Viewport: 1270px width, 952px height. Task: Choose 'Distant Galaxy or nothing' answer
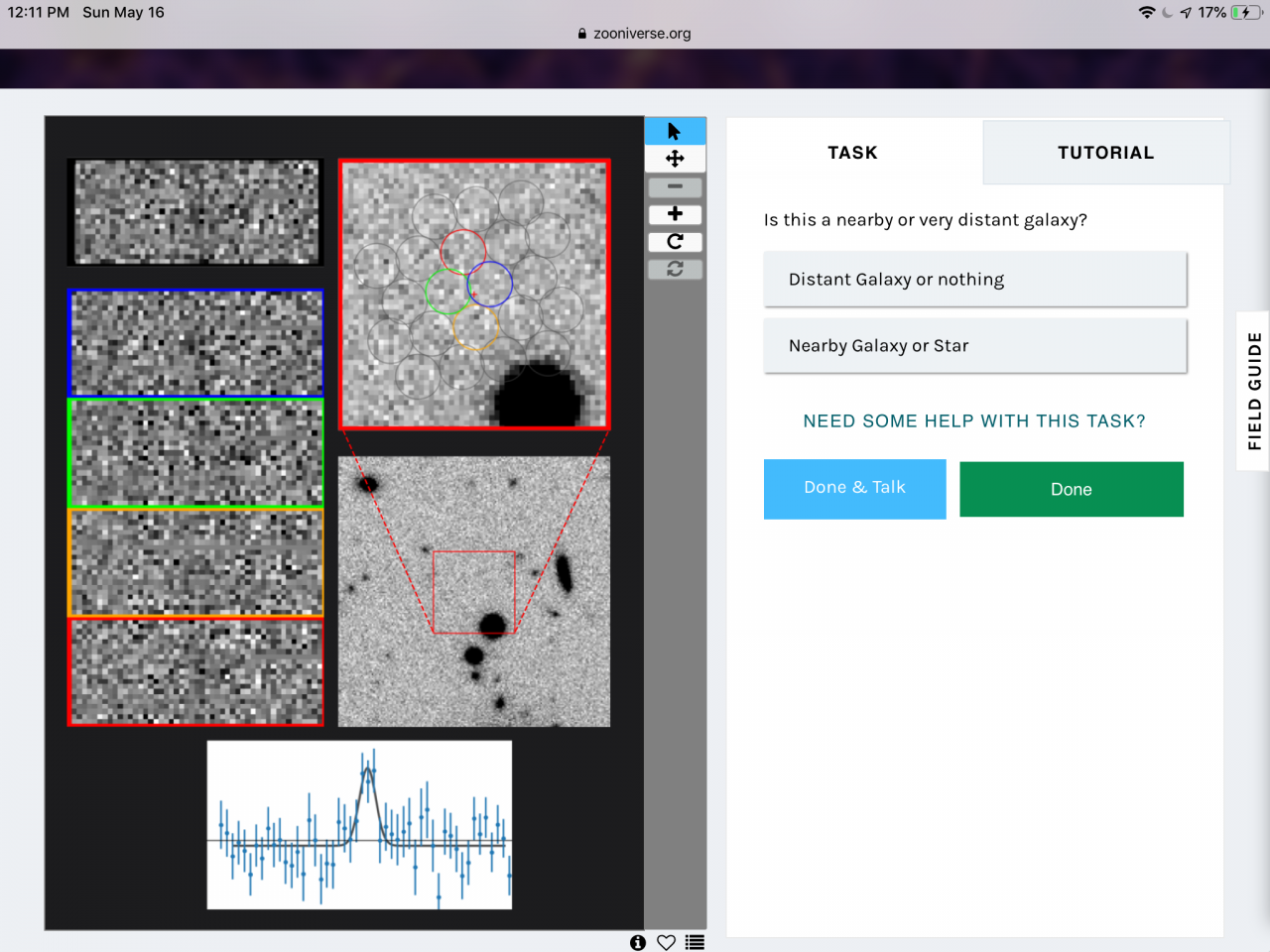pos(974,280)
